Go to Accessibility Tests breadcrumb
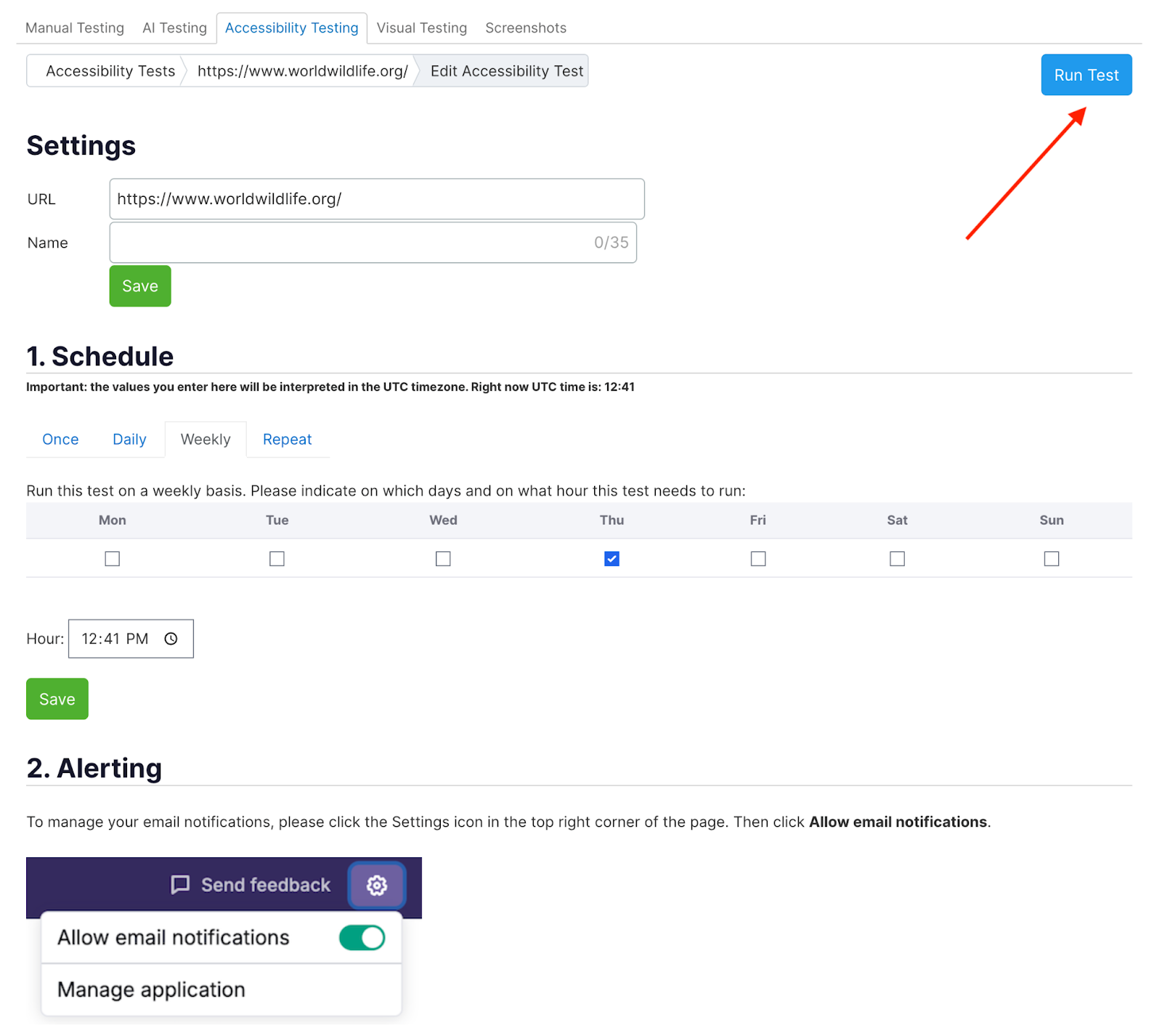The image size is (1162, 1036). tap(110, 71)
